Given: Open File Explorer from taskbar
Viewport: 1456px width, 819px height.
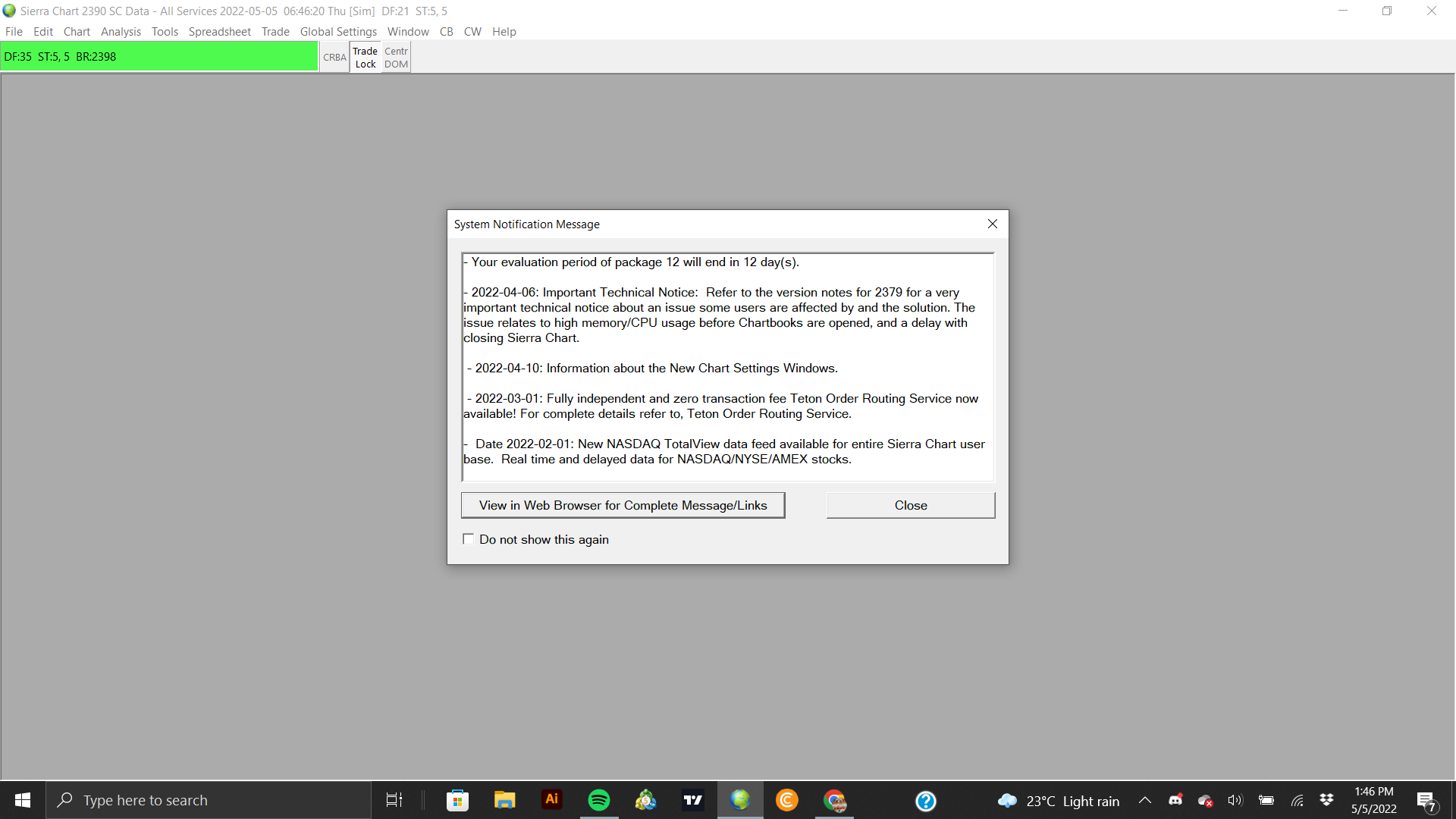Looking at the screenshot, I should click(504, 800).
